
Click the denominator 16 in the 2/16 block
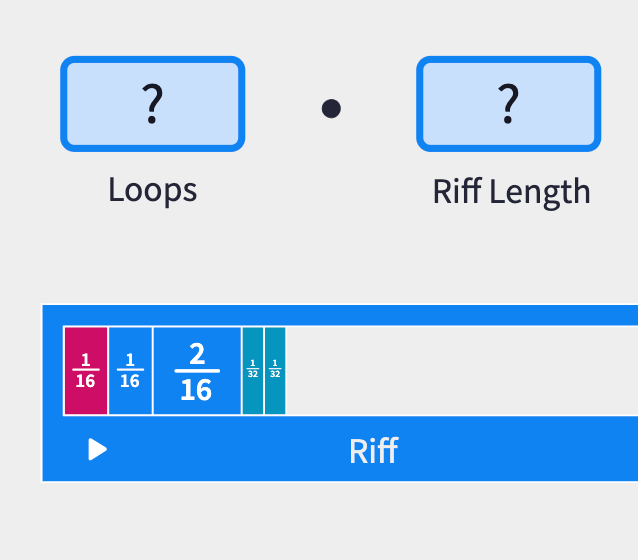coord(197,389)
